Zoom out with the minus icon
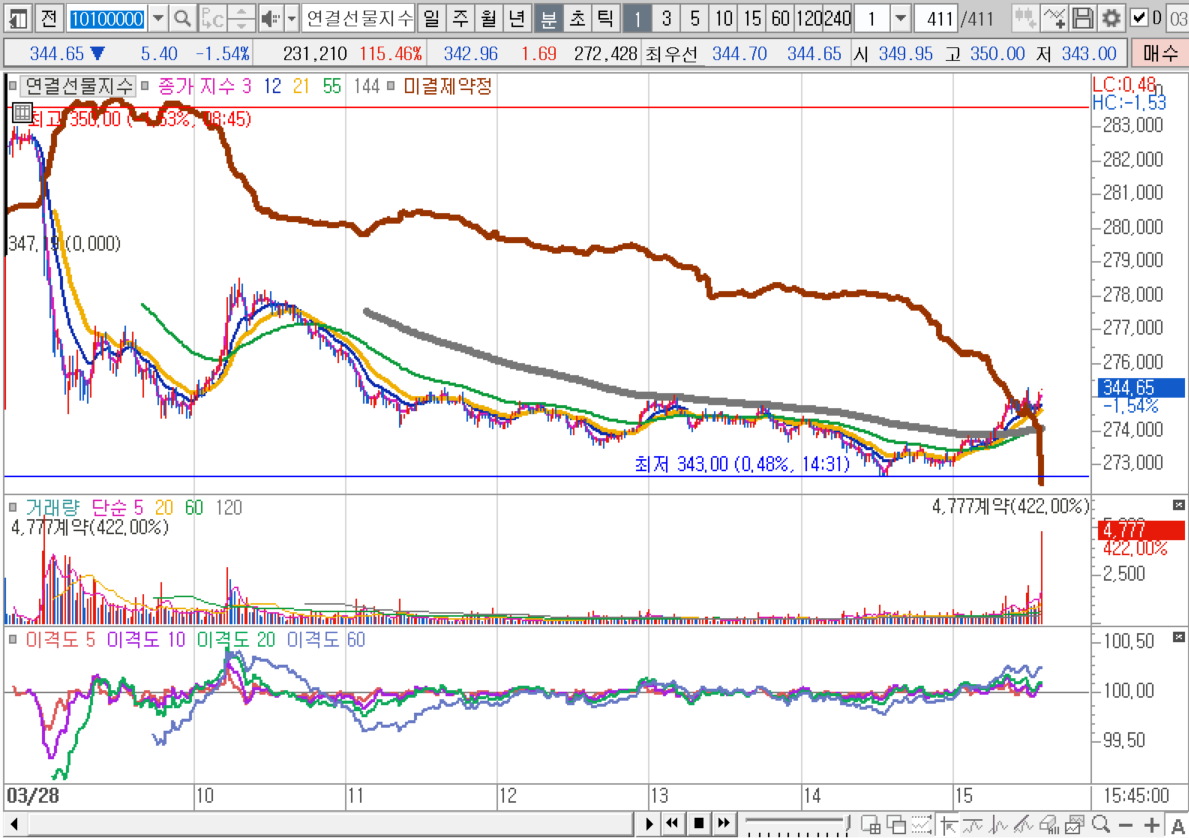The height and width of the screenshot is (838, 1189). [1126, 824]
